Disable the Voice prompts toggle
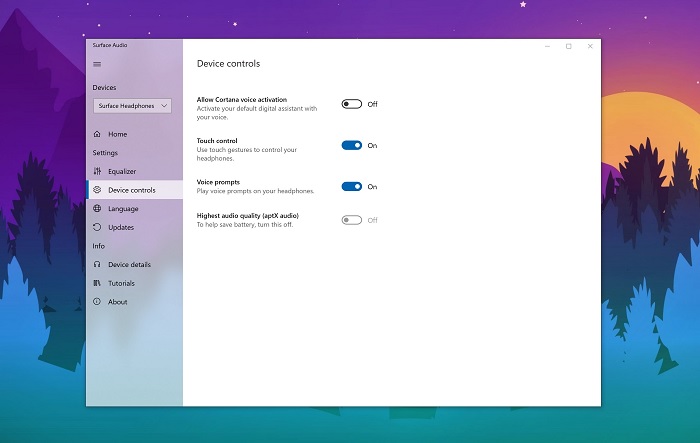Image resolution: width=700 pixels, height=443 pixels. [x=351, y=186]
